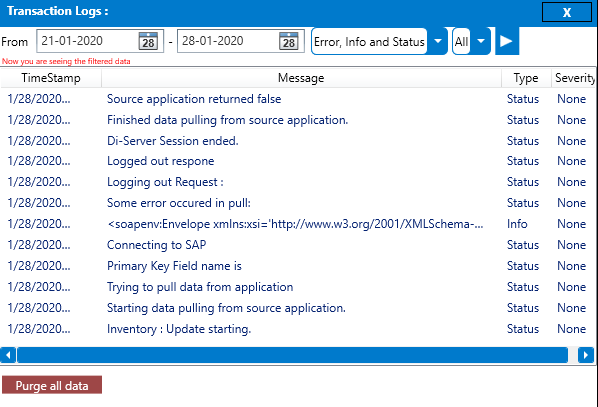Click the horizontal scrollbar right arrow

tap(585, 355)
